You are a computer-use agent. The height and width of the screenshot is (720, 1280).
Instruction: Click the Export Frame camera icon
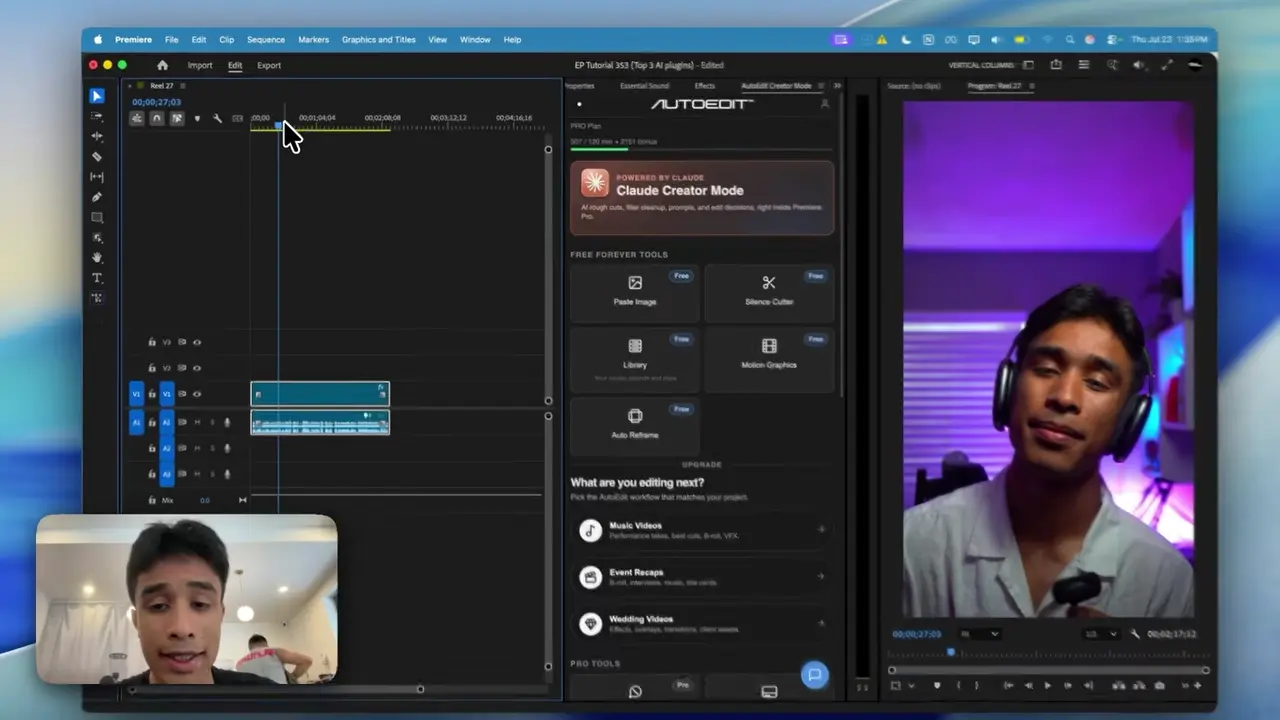coord(1159,686)
